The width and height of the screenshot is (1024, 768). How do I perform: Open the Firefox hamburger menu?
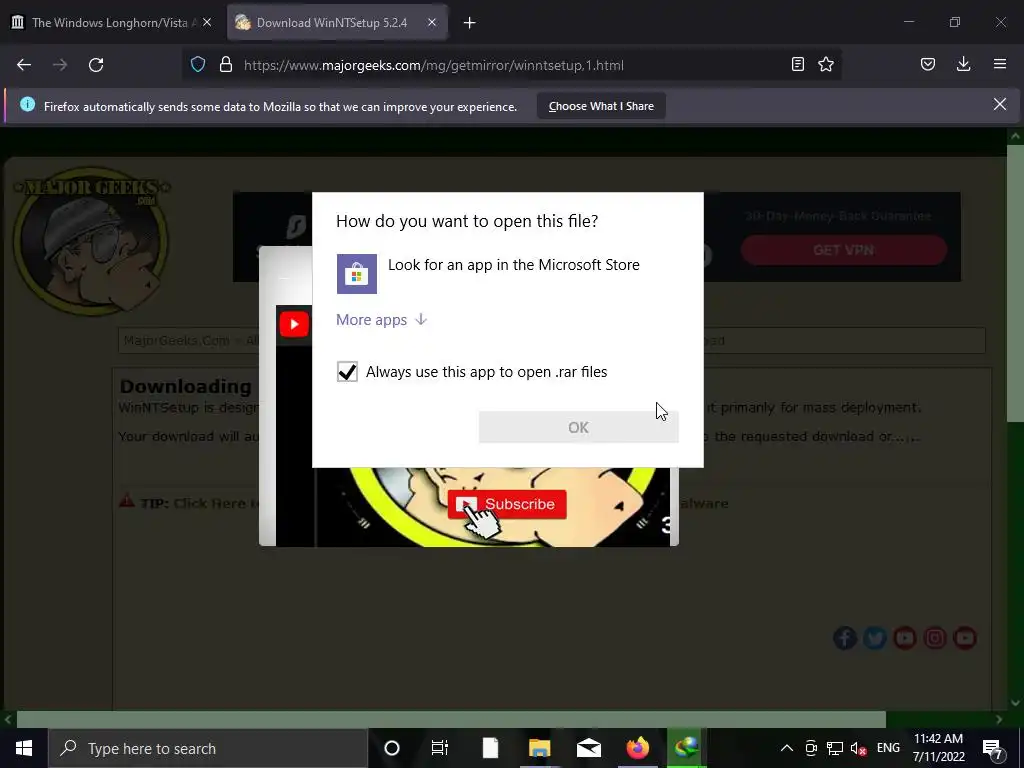[x=1000, y=65]
